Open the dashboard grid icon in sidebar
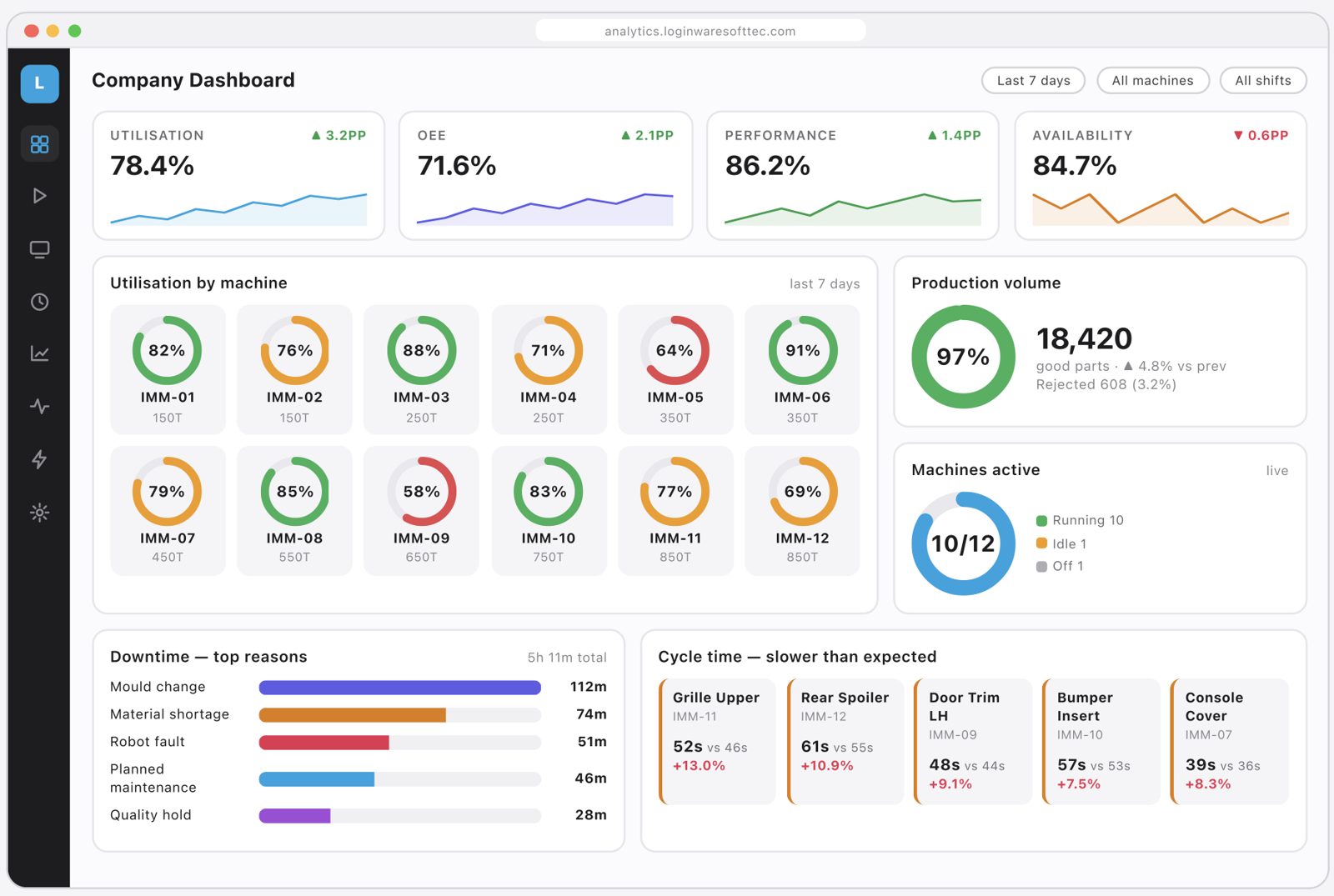 point(39,144)
